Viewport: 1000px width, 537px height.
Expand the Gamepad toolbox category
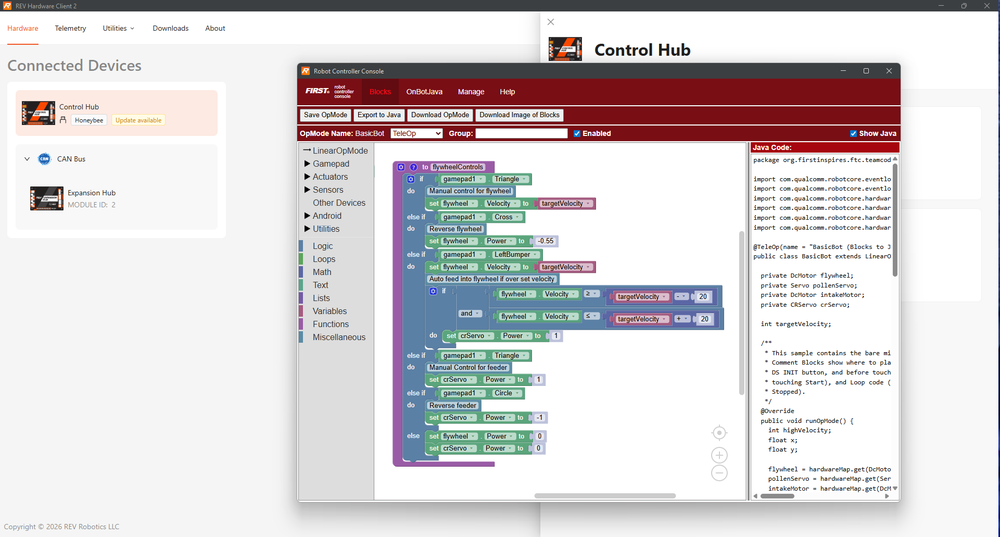click(x=307, y=164)
